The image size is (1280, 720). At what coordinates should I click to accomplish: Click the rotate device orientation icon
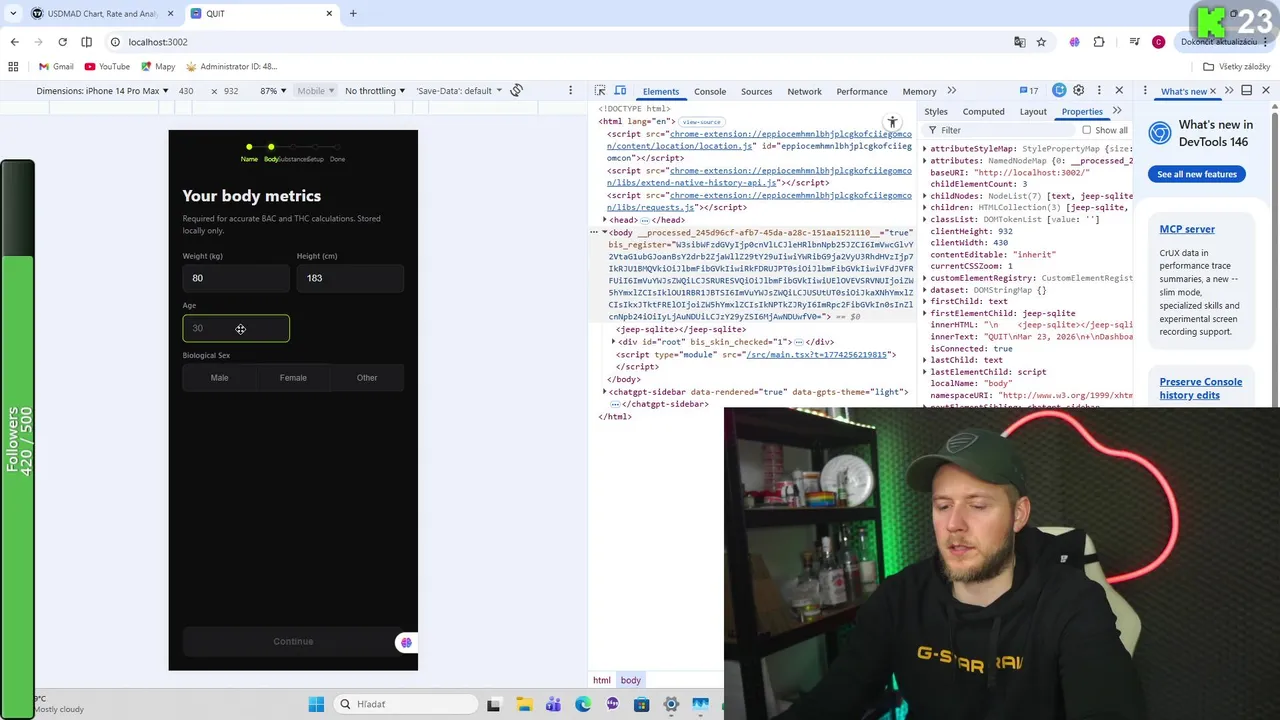click(516, 91)
